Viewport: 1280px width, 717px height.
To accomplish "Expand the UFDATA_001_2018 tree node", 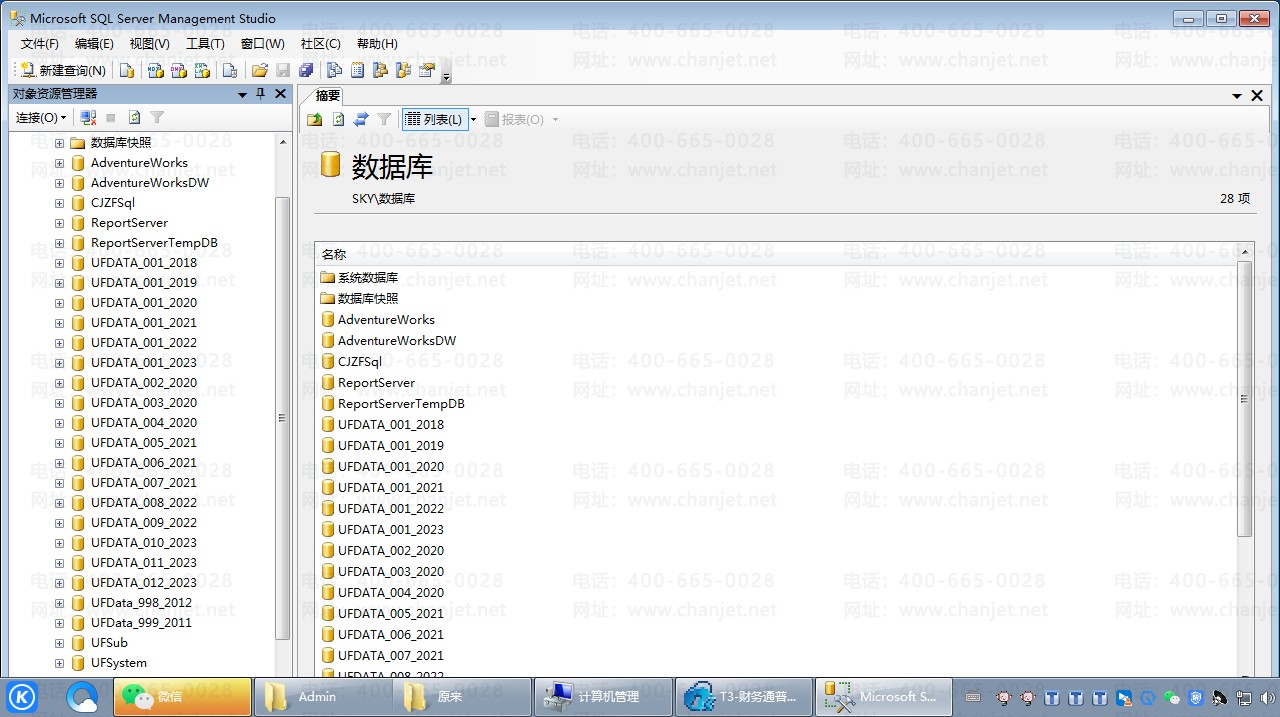I will click(x=59, y=263).
